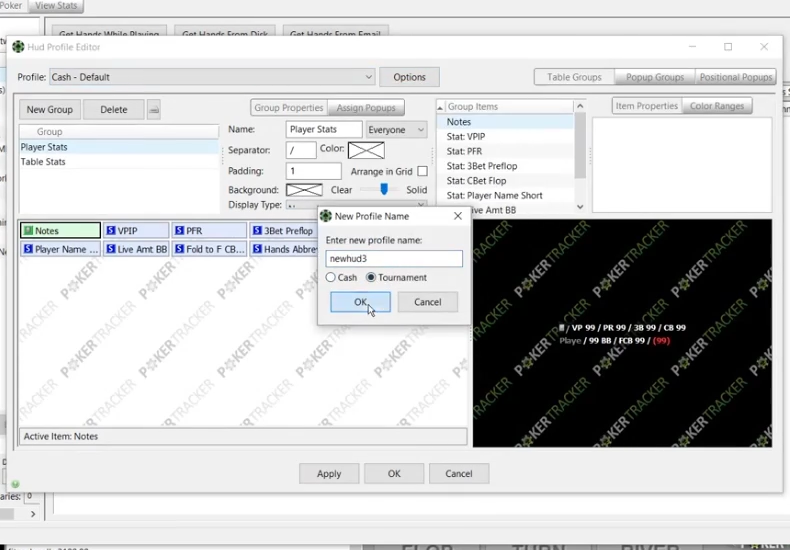Switch to the Popup Groups tab
The height and width of the screenshot is (550, 790).
click(x=654, y=77)
